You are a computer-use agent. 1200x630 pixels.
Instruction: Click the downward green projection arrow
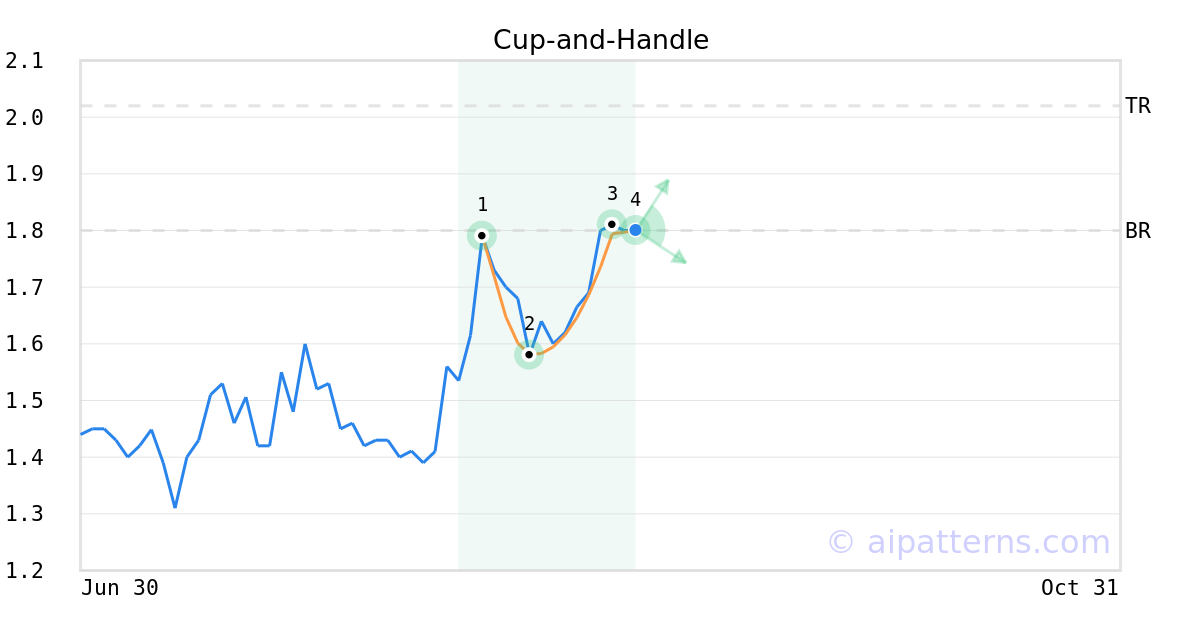tap(665, 248)
